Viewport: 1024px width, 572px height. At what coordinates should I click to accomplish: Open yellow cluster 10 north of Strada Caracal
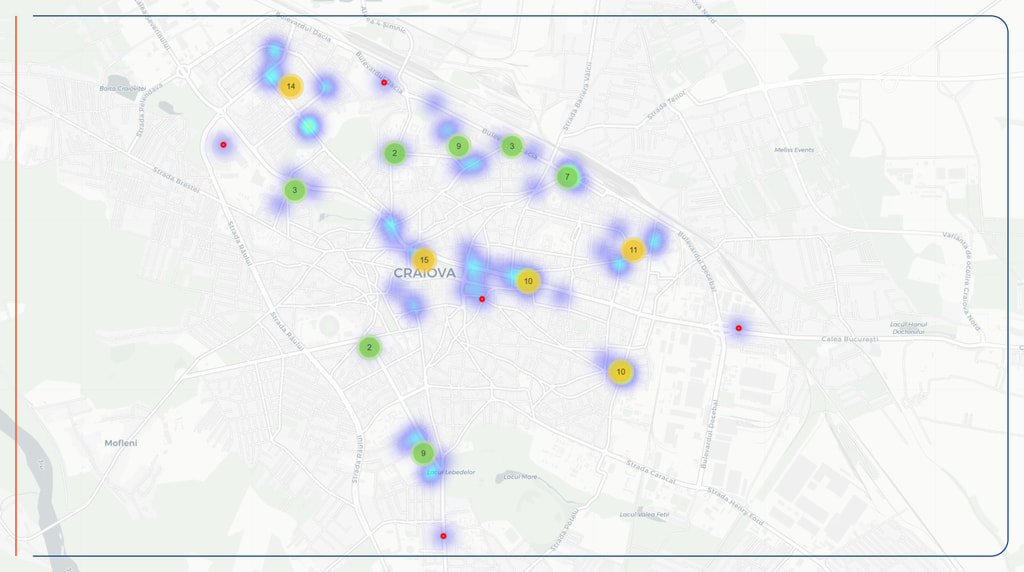620,372
